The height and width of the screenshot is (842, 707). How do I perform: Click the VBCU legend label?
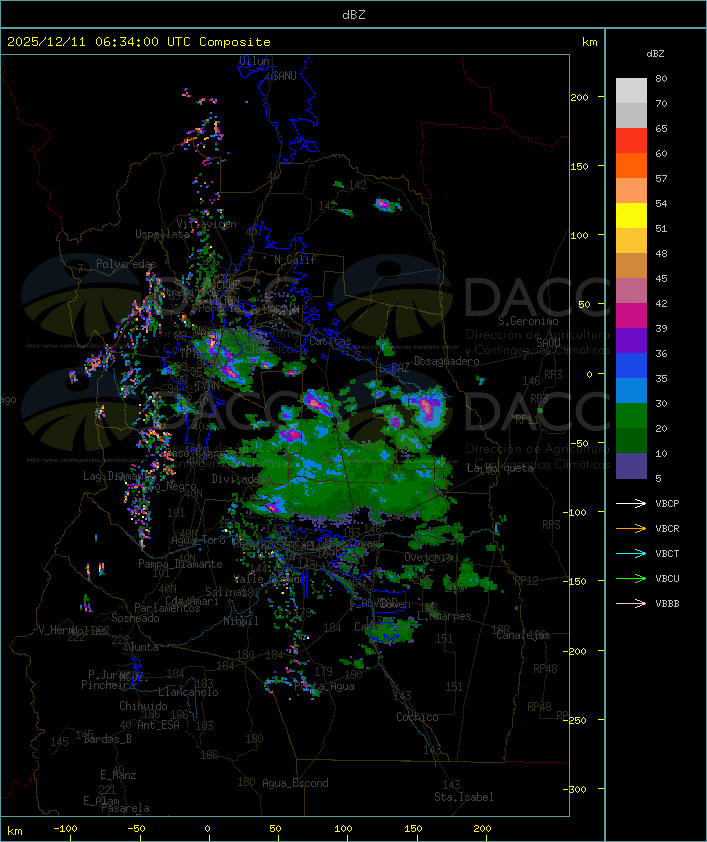[x=667, y=578]
